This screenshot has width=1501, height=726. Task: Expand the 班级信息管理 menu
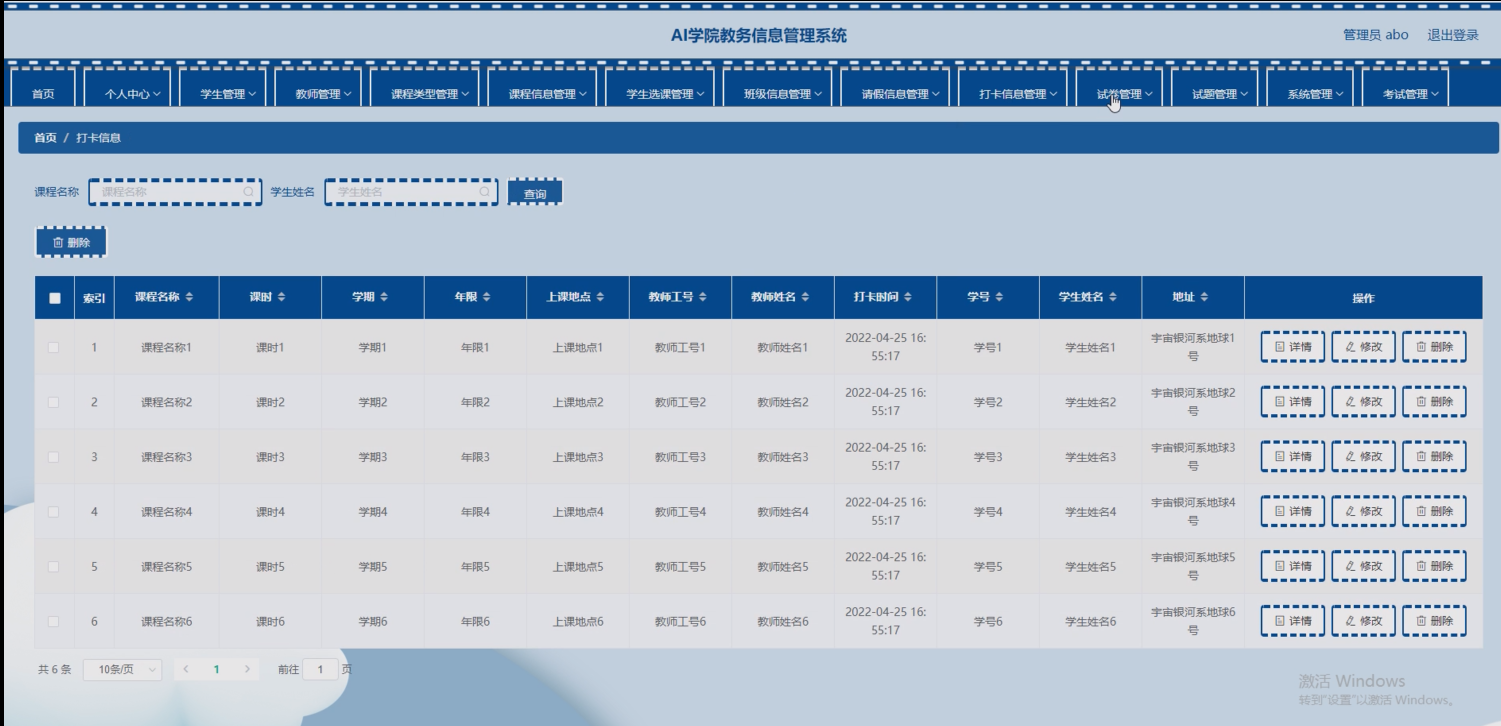pos(778,89)
